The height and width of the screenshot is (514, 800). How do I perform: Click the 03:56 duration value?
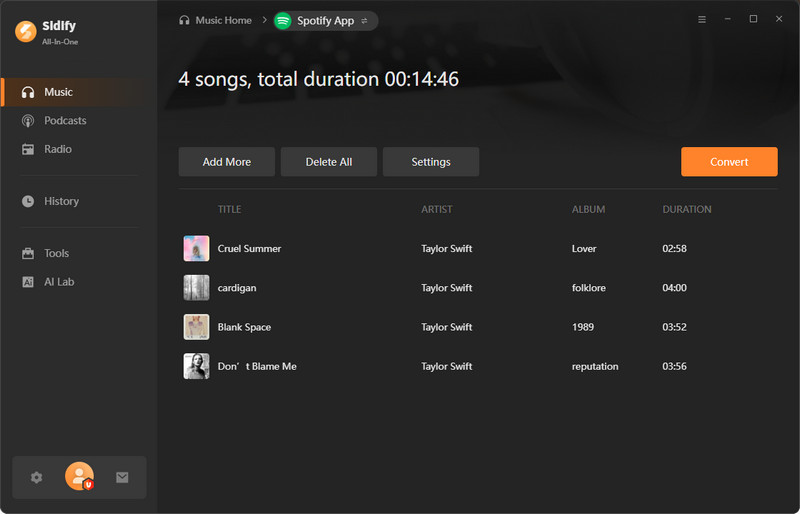click(674, 366)
